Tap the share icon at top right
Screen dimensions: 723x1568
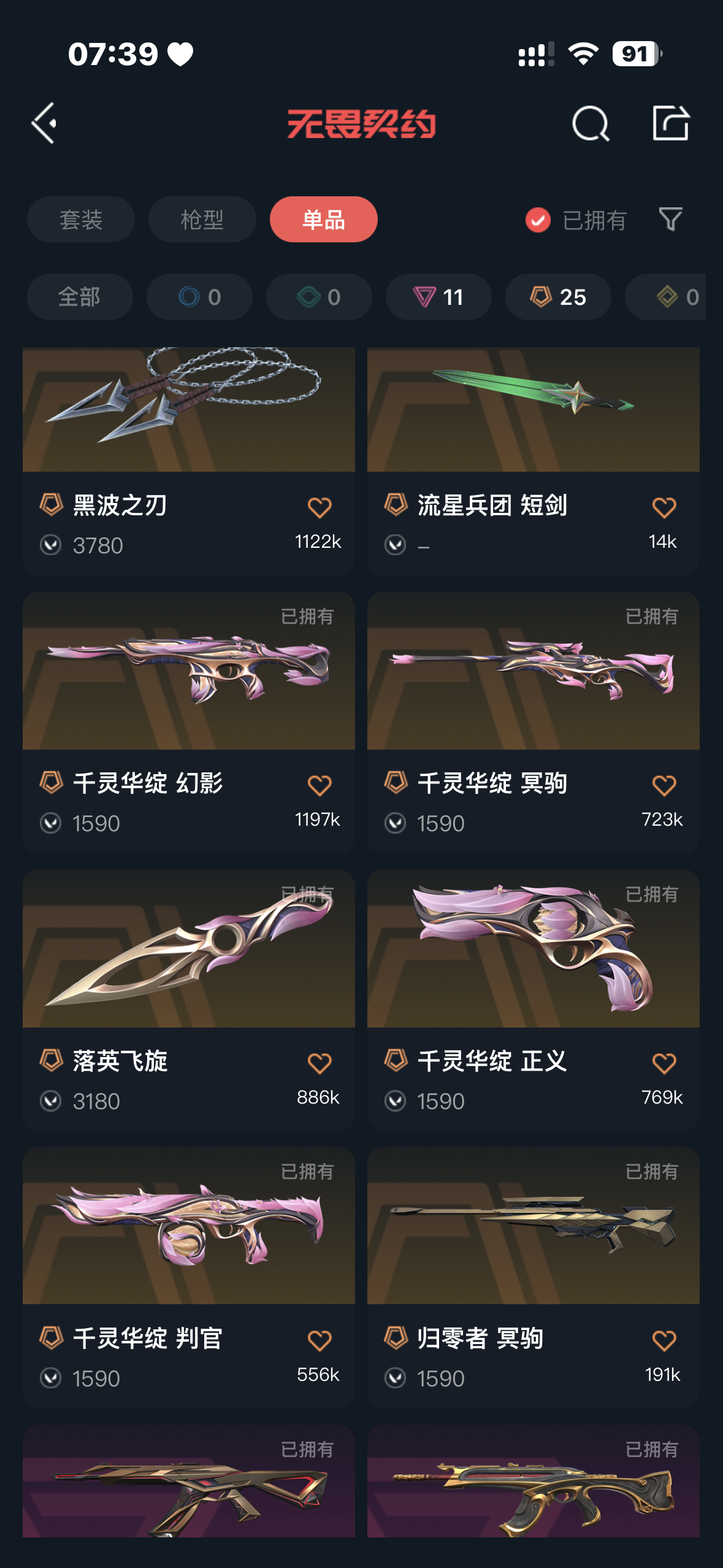pos(670,123)
